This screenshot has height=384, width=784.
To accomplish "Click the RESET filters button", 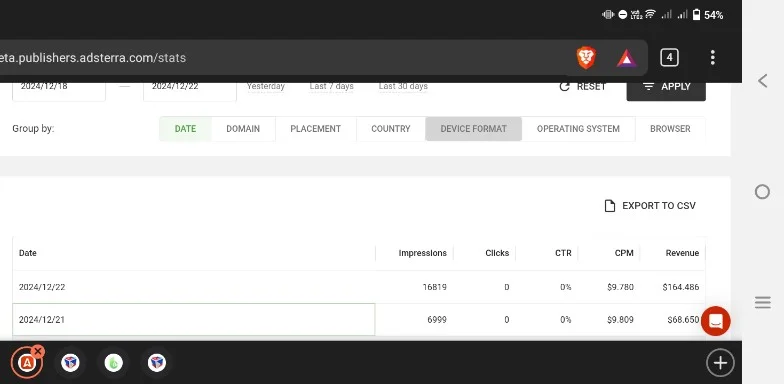I will (582, 86).
